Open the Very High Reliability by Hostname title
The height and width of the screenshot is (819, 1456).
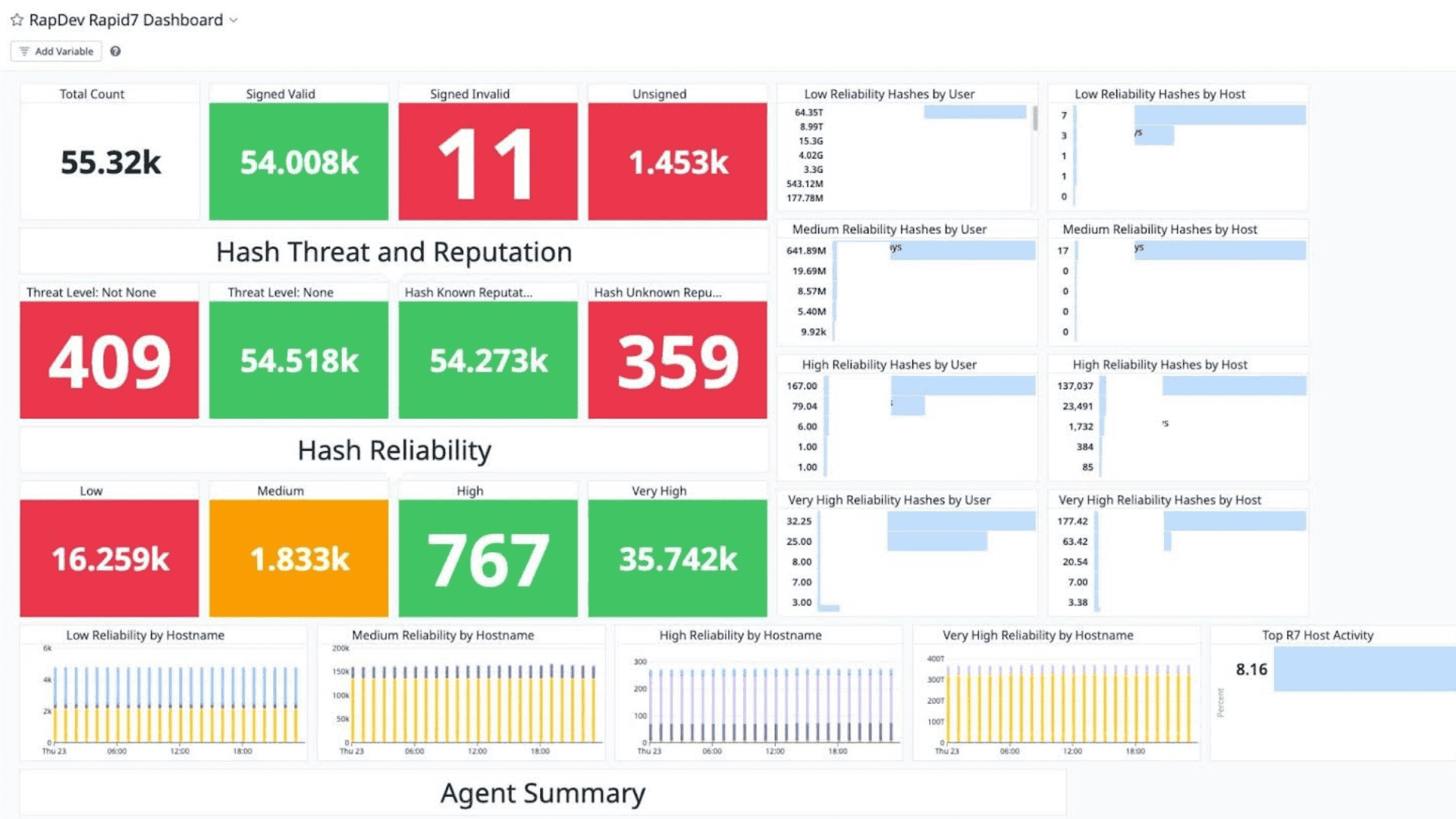(x=1037, y=635)
